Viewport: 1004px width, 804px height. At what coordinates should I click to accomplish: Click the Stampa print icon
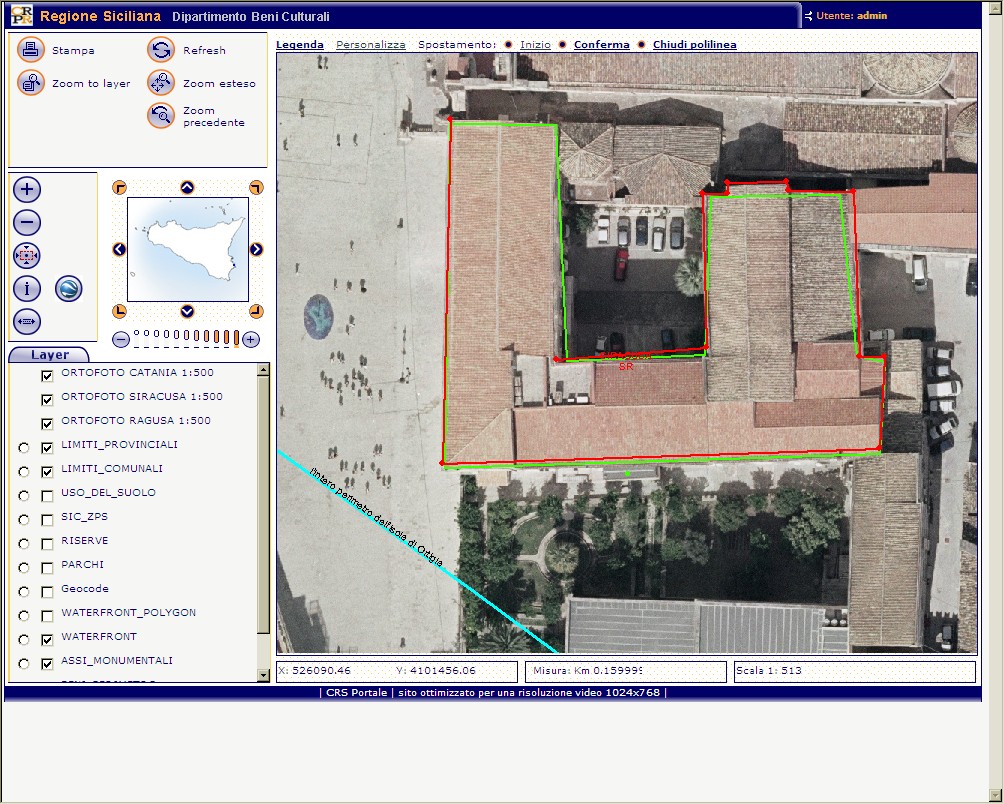point(31,50)
